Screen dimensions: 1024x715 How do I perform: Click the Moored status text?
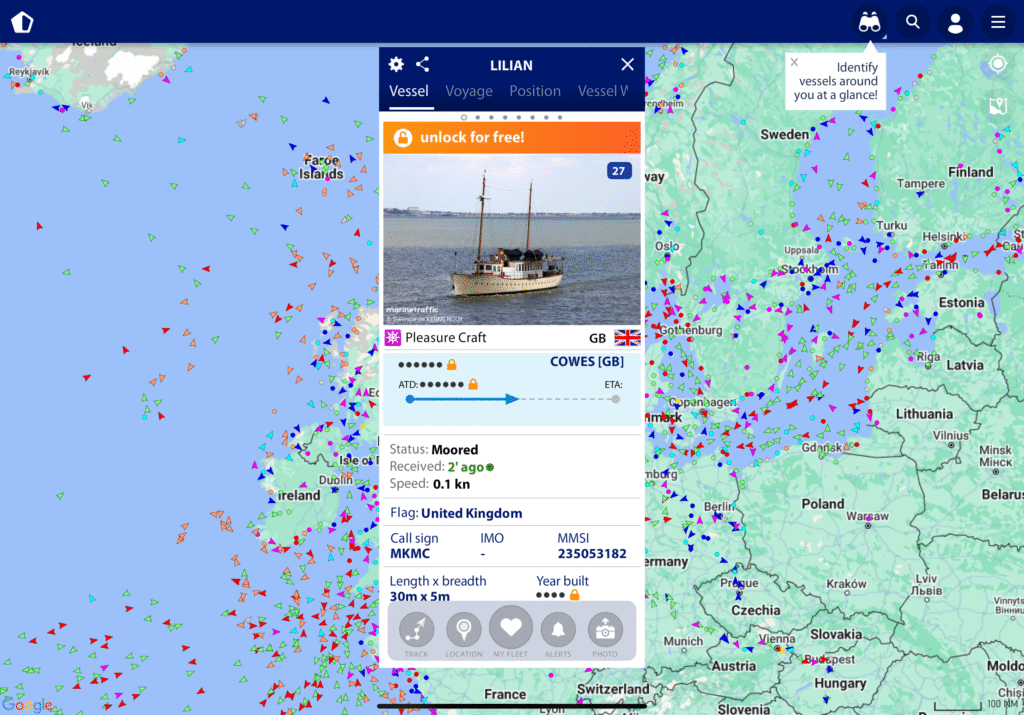coord(455,450)
